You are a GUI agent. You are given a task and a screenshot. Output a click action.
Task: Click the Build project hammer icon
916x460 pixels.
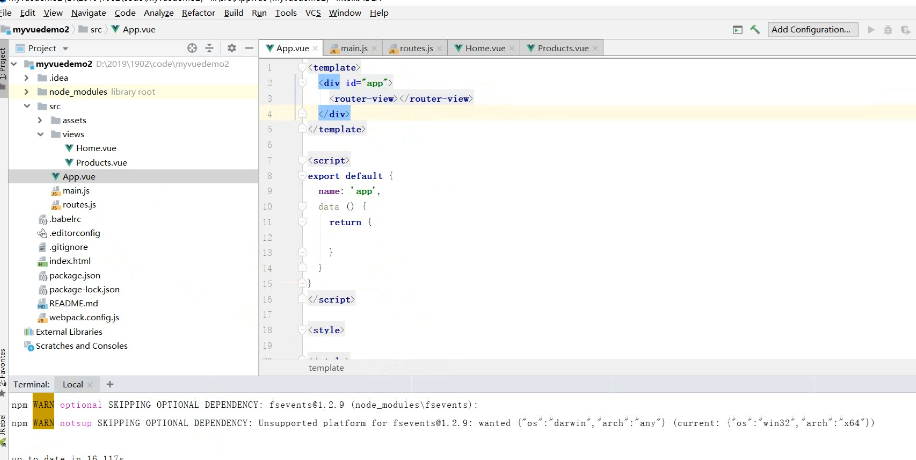click(x=755, y=29)
